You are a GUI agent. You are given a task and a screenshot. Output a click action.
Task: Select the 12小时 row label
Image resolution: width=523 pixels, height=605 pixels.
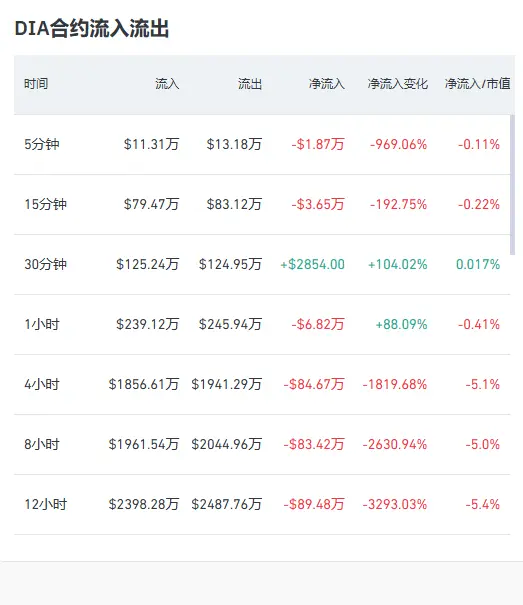click(46, 504)
